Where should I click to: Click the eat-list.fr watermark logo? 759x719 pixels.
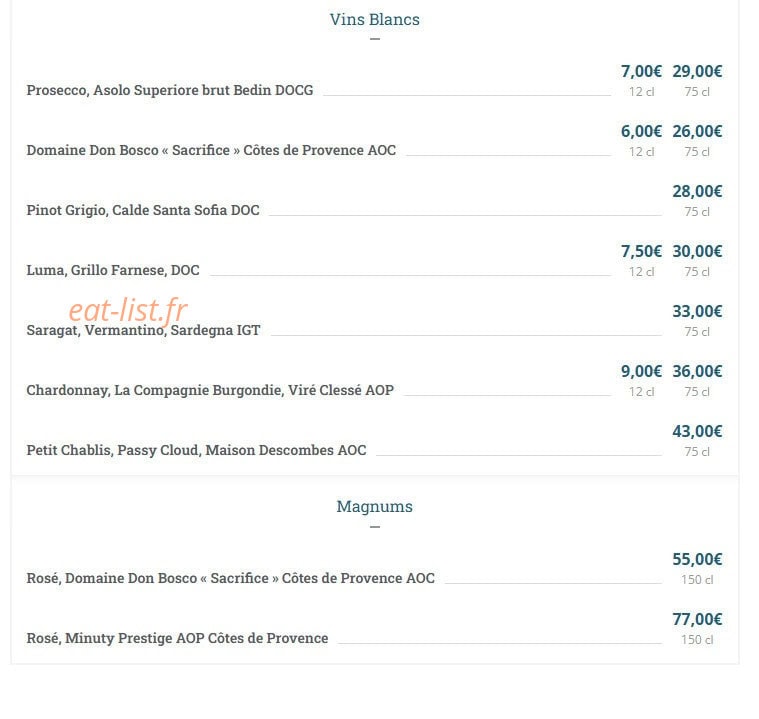click(128, 310)
